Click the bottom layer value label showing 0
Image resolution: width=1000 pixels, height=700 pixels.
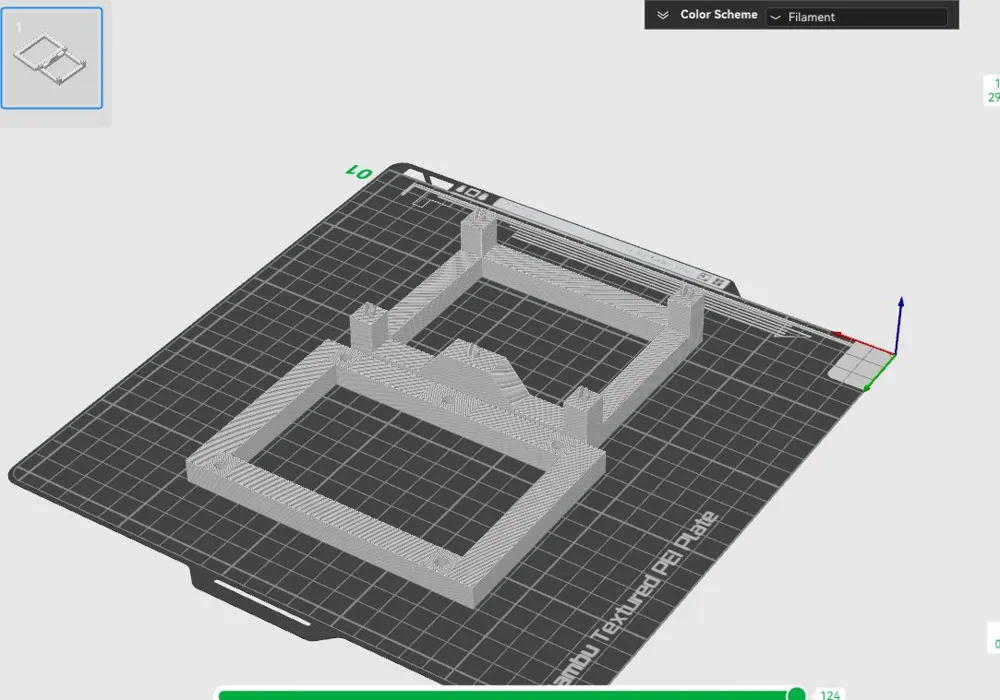(995, 643)
